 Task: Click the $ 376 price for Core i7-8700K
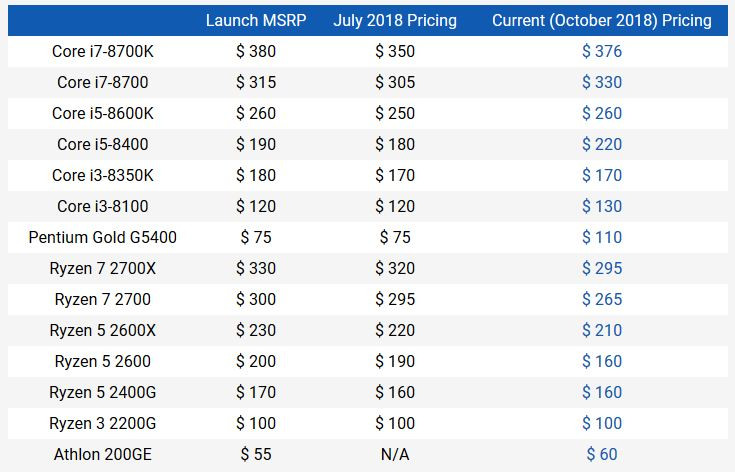pos(602,51)
